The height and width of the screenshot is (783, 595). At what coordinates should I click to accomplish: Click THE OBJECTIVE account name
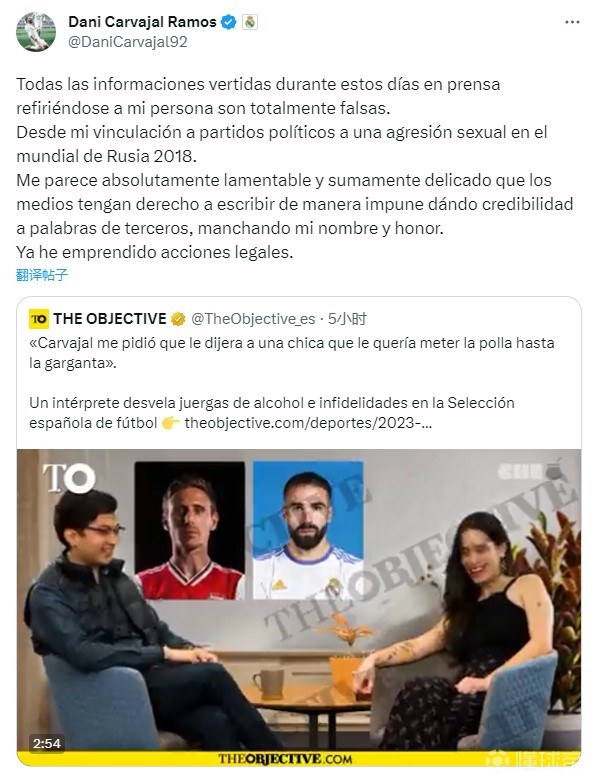(x=110, y=319)
